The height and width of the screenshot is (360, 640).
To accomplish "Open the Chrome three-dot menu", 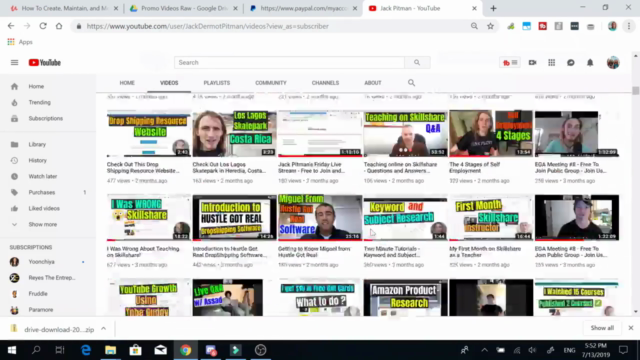I will pos(629,26).
